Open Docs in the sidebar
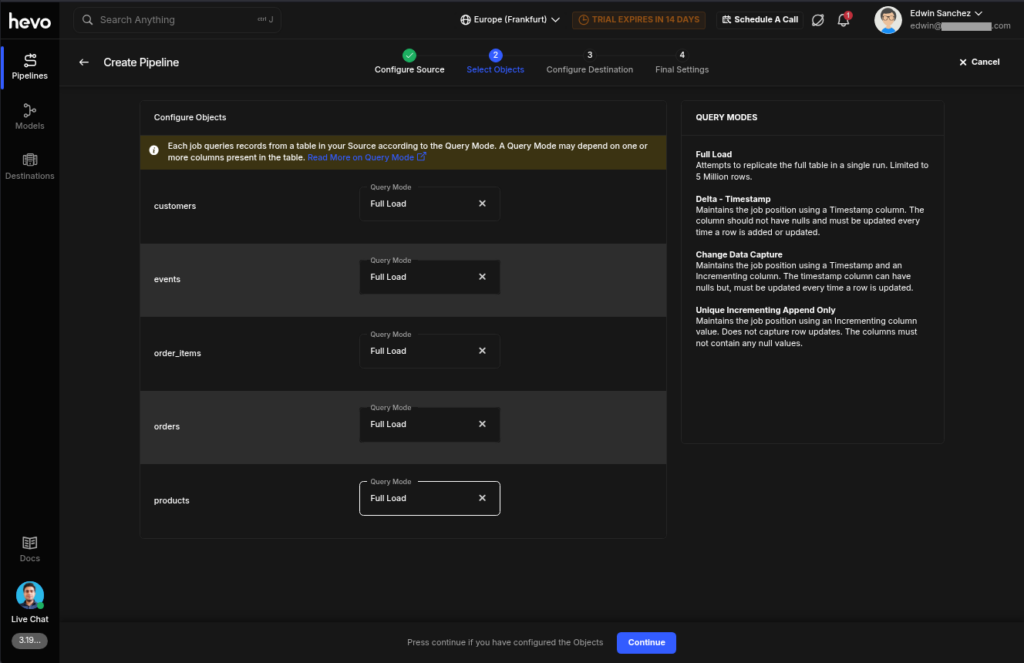This screenshot has height=663, width=1024. click(x=29, y=549)
